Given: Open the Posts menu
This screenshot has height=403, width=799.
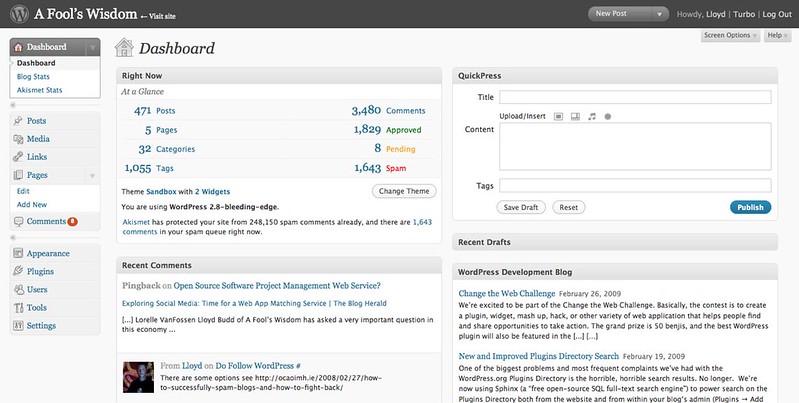Looking at the screenshot, I should [x=36, y=121].
